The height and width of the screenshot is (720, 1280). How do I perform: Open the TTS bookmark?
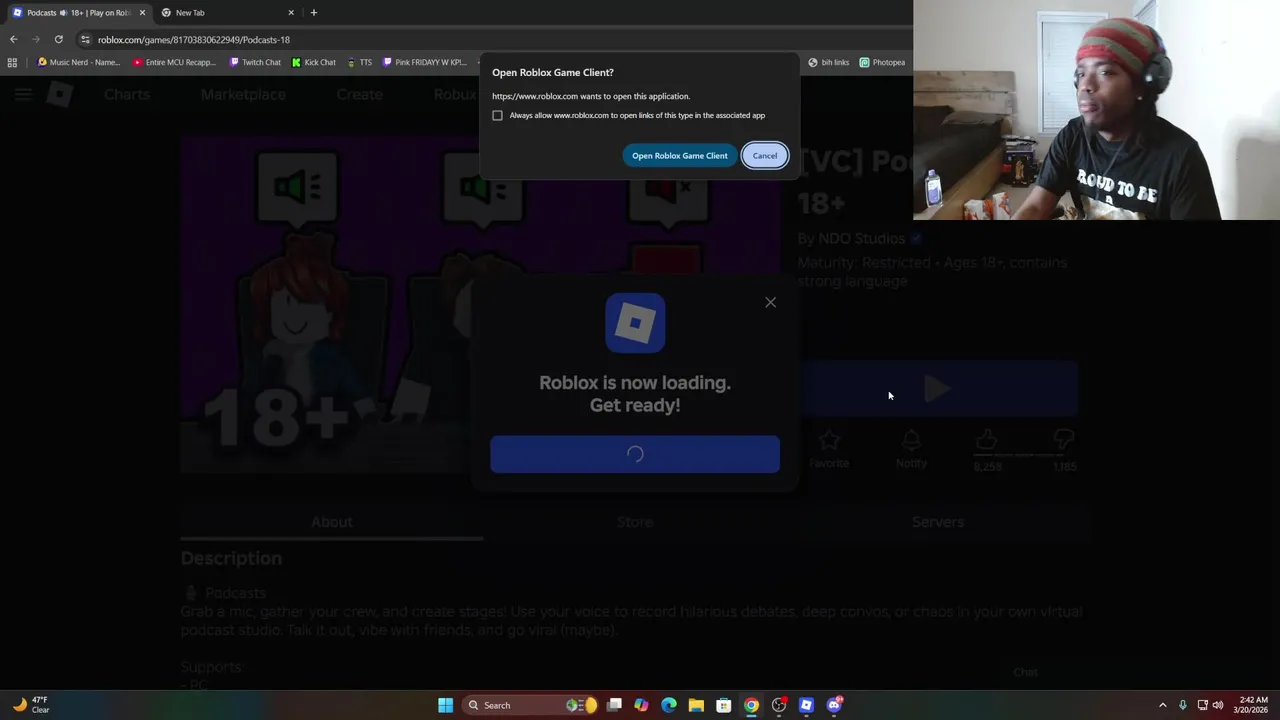click(360, 62)
